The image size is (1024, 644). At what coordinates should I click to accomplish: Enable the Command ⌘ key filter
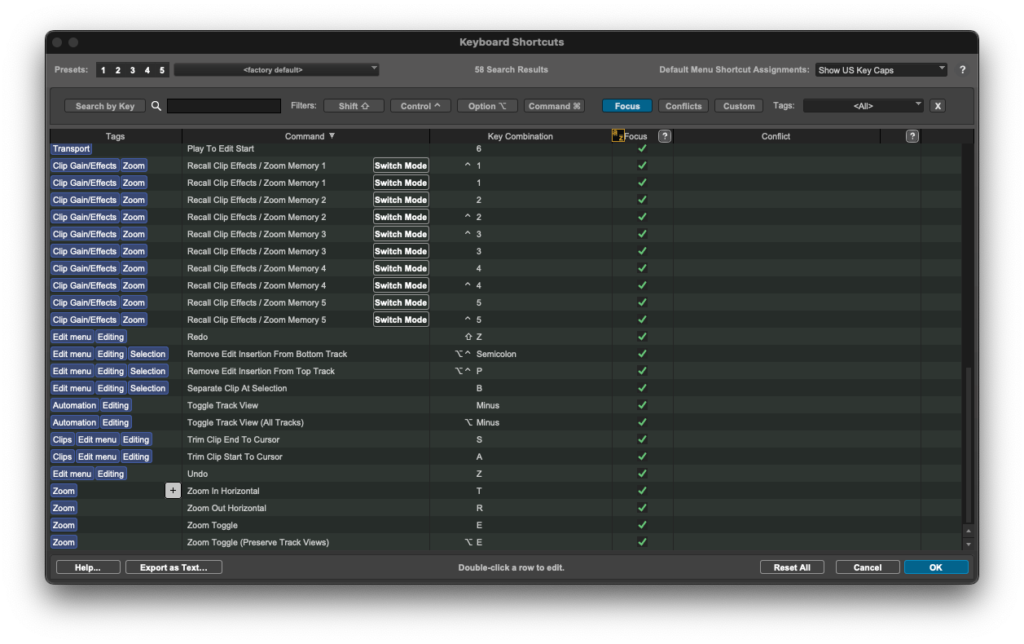(553, 105)
